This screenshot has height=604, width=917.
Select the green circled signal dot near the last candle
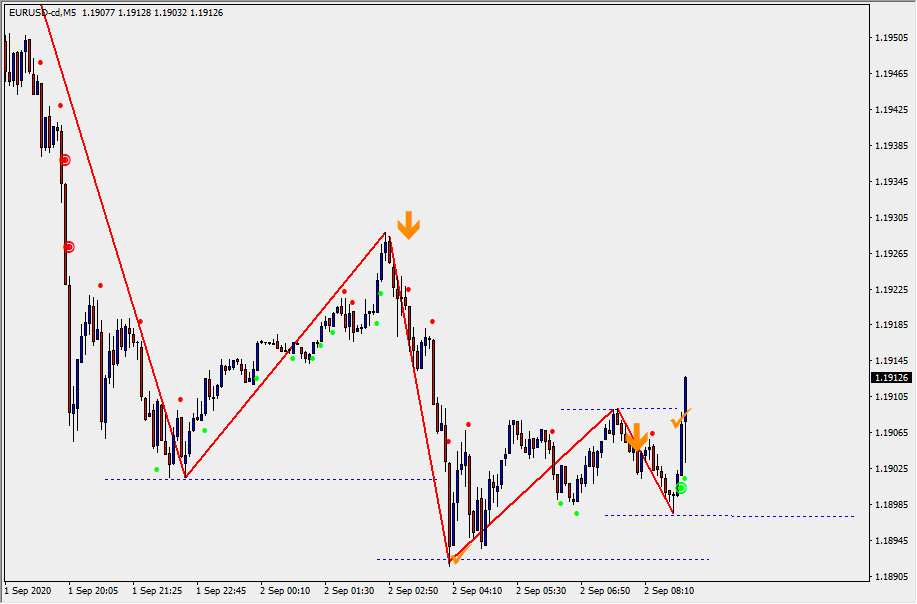click(681, 488)
